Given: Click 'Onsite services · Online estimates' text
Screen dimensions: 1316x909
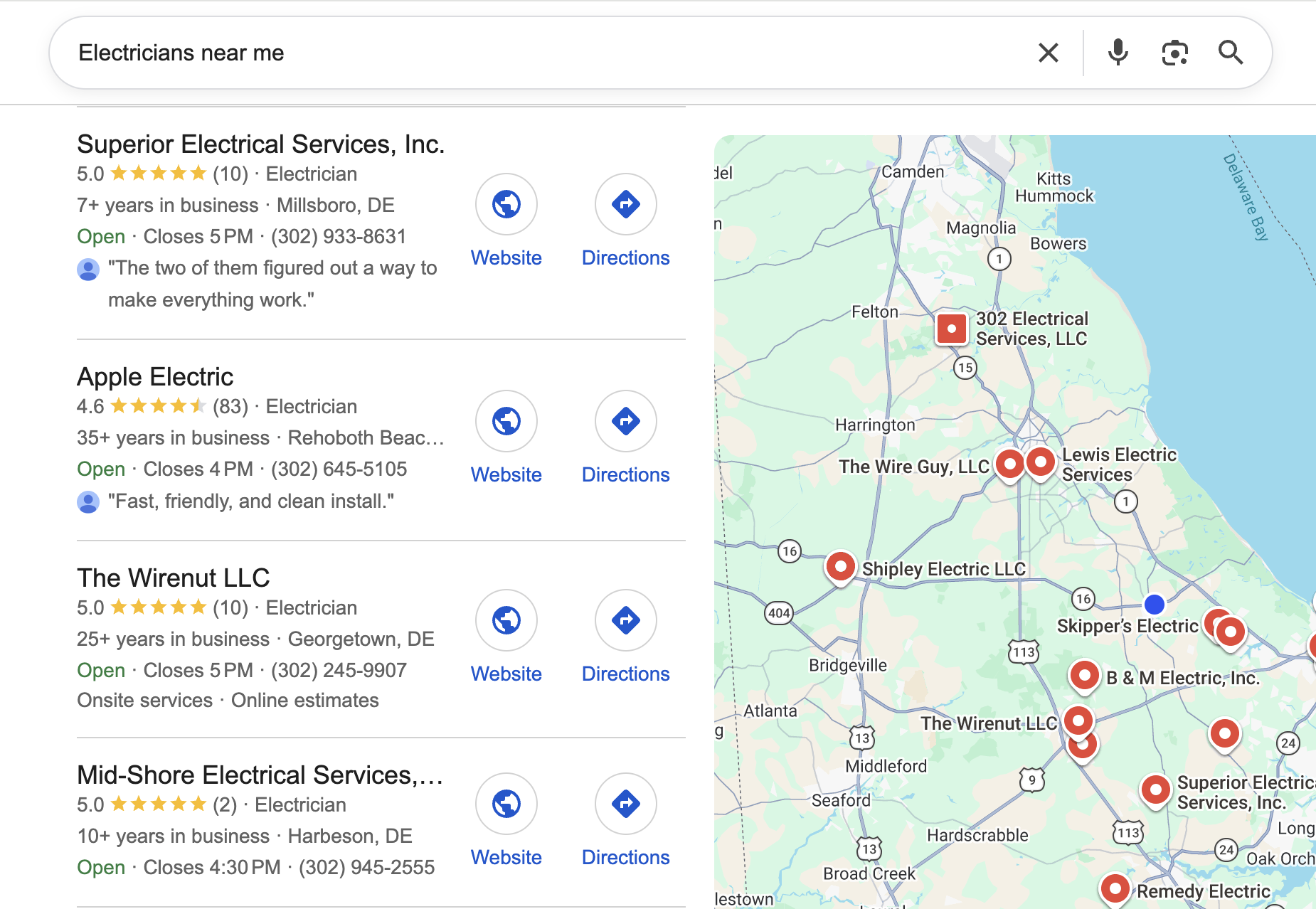Looking at the screenshot, I should (x=228, y=701).
